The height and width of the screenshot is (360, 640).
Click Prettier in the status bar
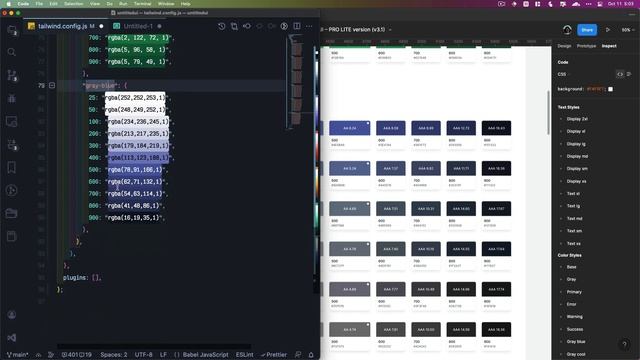click(x=274, y=355)
